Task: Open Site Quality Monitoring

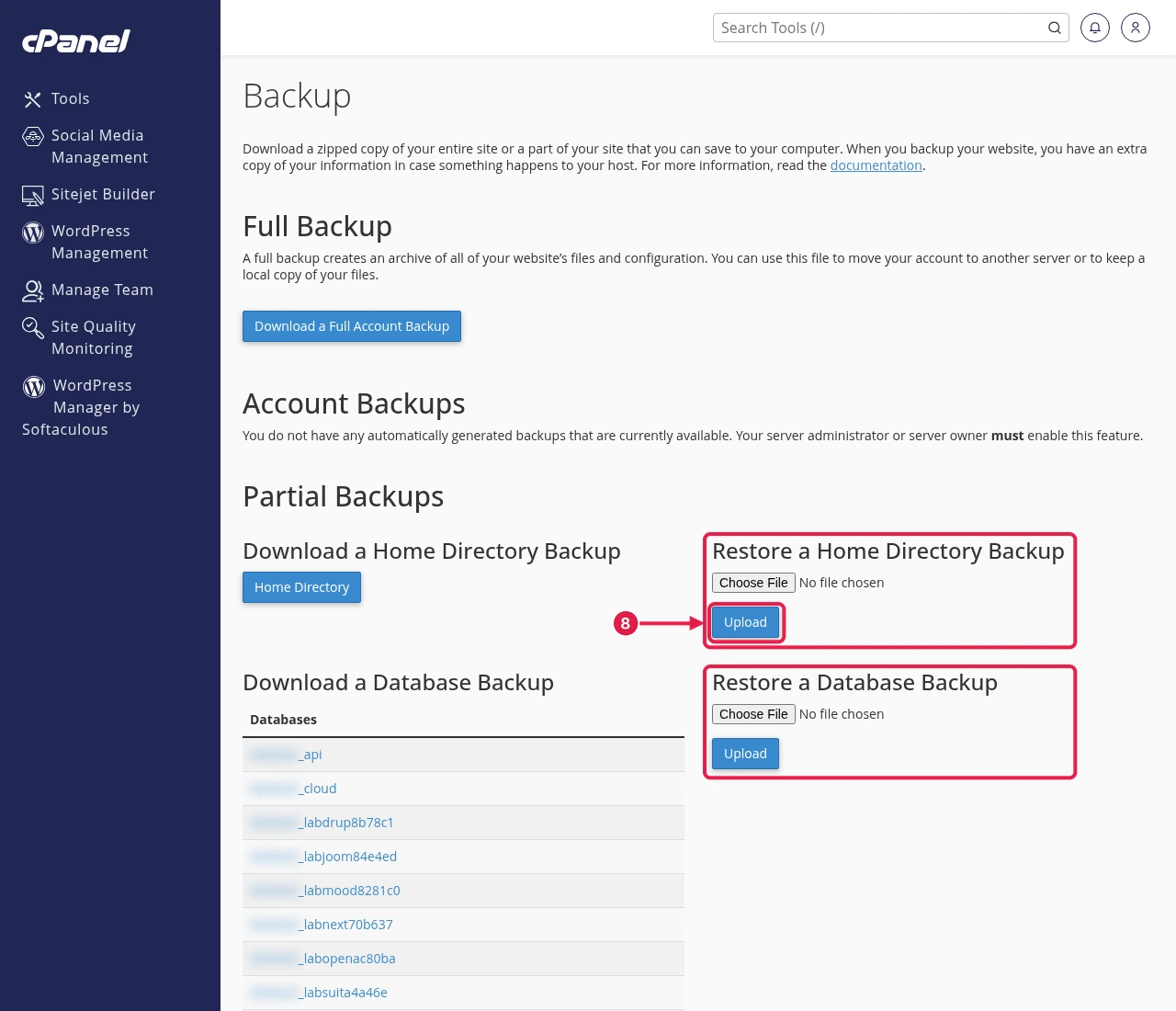Action: point(94,337)
